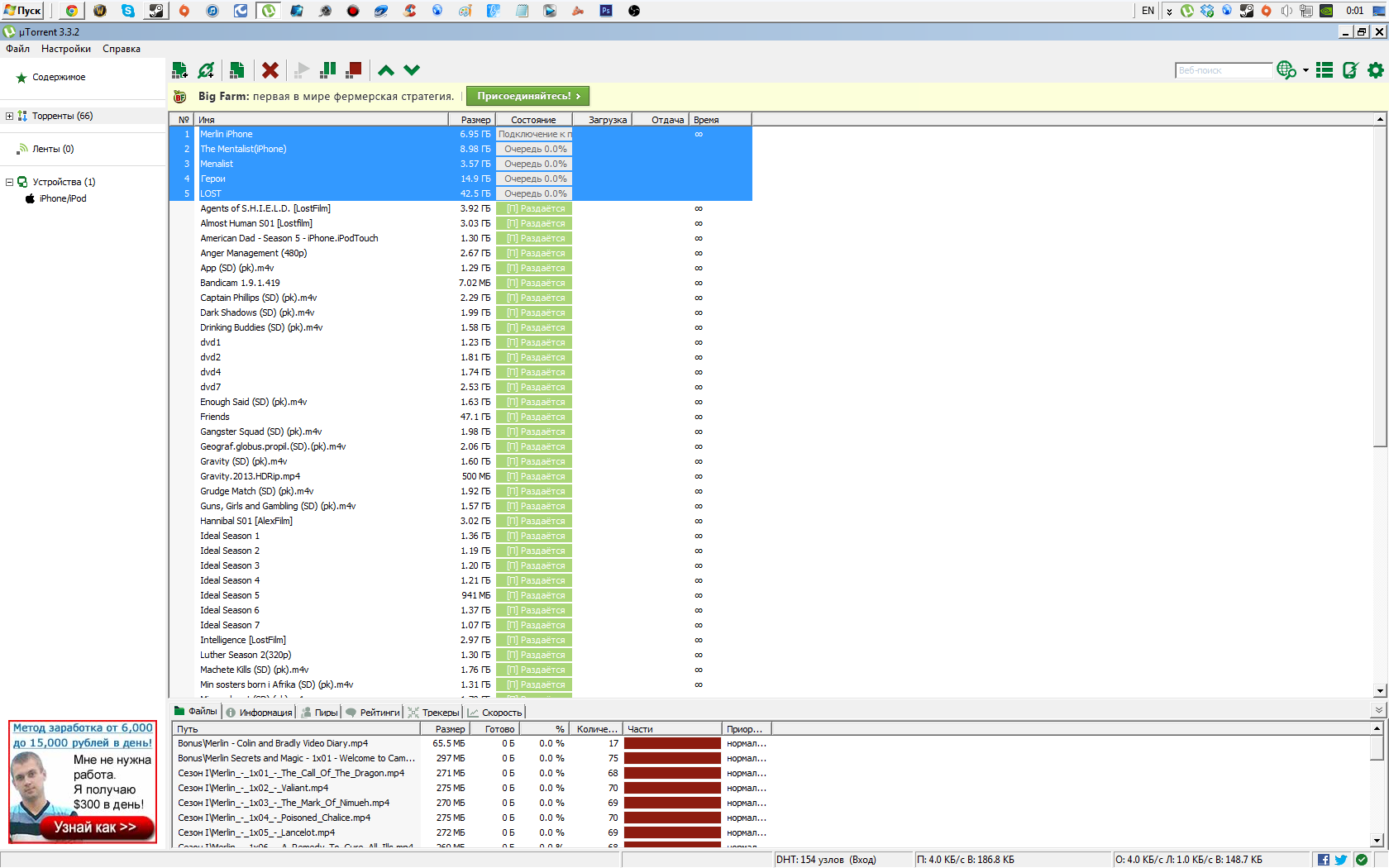Image resolution: width=1389 pixels, height=868 pixels.
Task: Click the DHT: 154 узлов status text
Action: click(826, 860)
